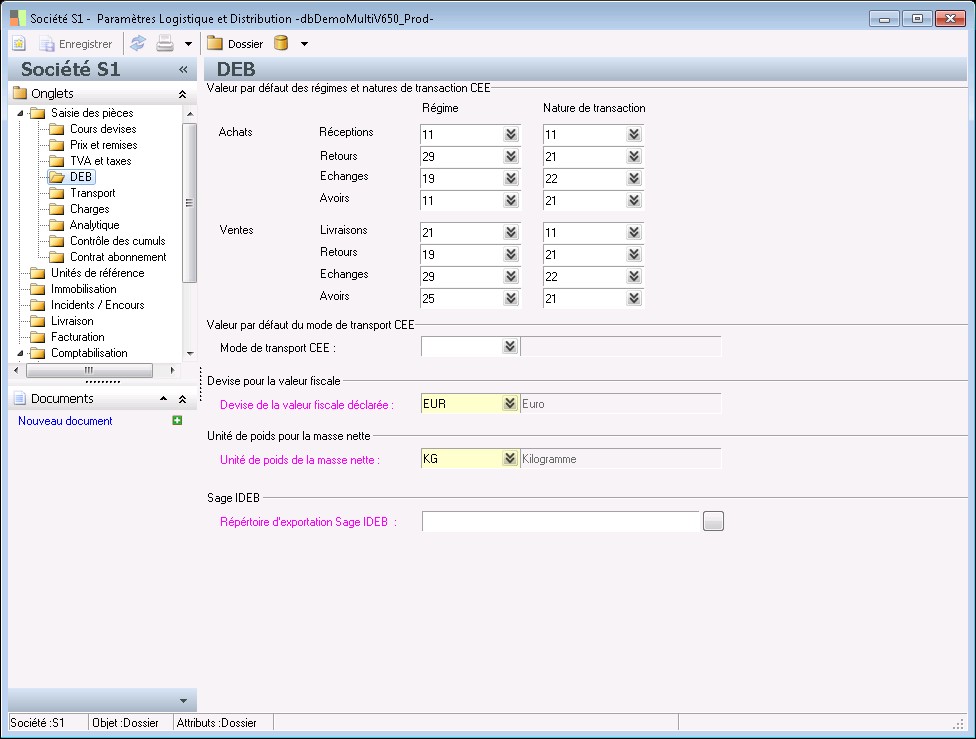The width and height of the screenshot is (976, 739).
Task: Click the Enregistrer save icon
Action: (47, 44)
